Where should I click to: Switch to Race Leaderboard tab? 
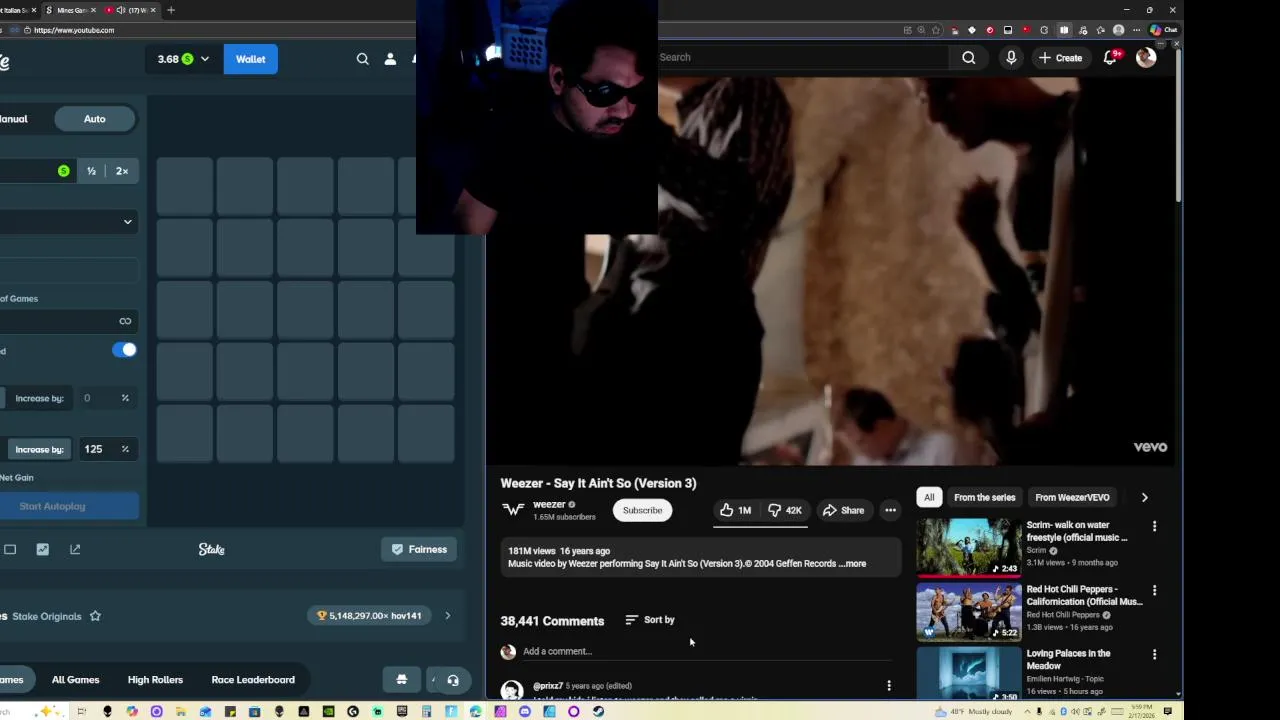253,680
